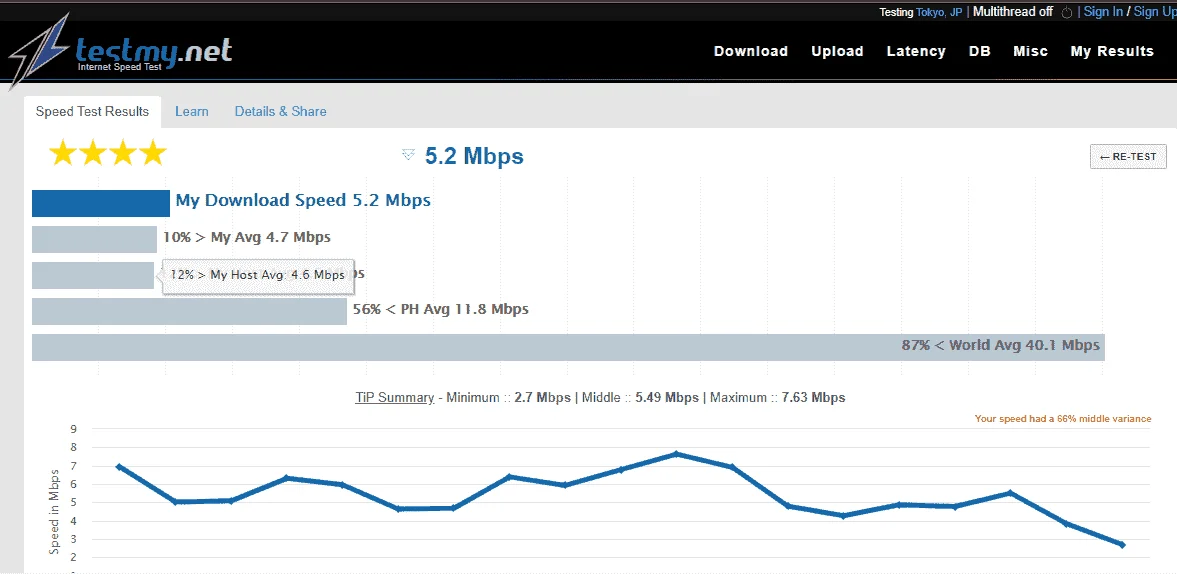Click the My Avg 4.7 Mbps bar
Viewport: 1177px width, 574px height.
coord(94,239)
